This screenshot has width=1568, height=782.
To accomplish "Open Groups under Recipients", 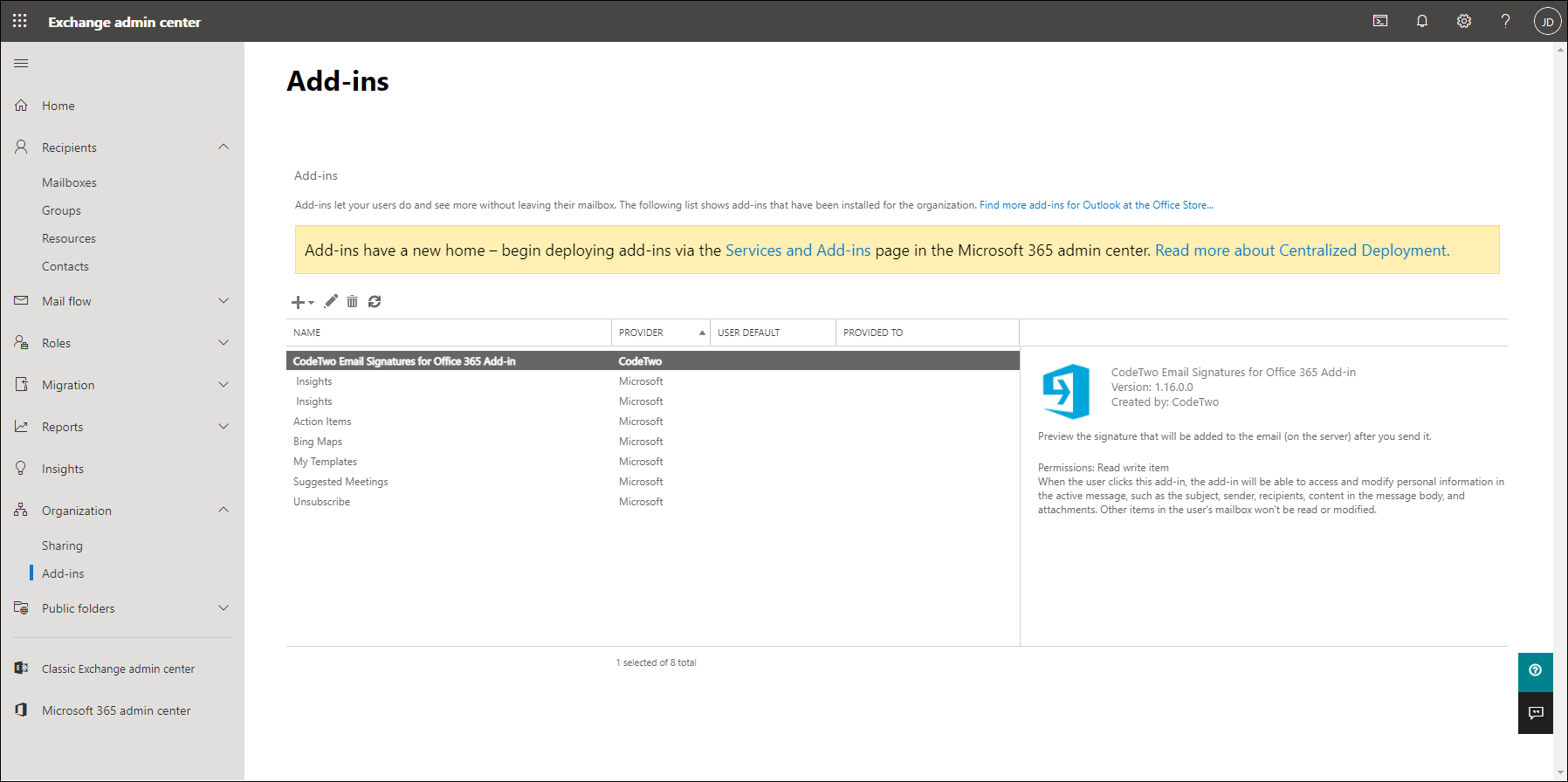I will (x=61, y=210).
